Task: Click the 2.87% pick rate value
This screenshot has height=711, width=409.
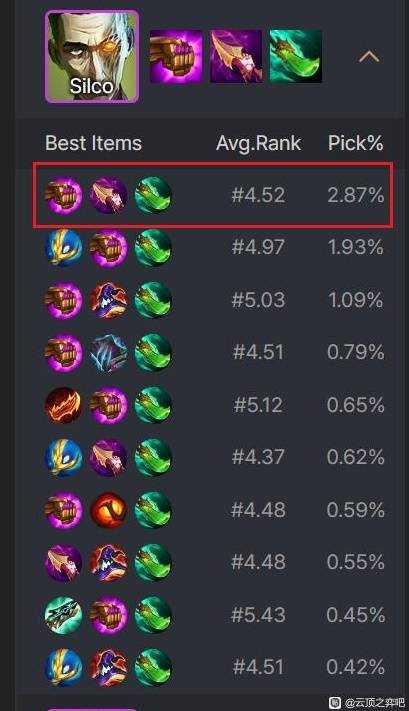Action: [x=355, y=195]
